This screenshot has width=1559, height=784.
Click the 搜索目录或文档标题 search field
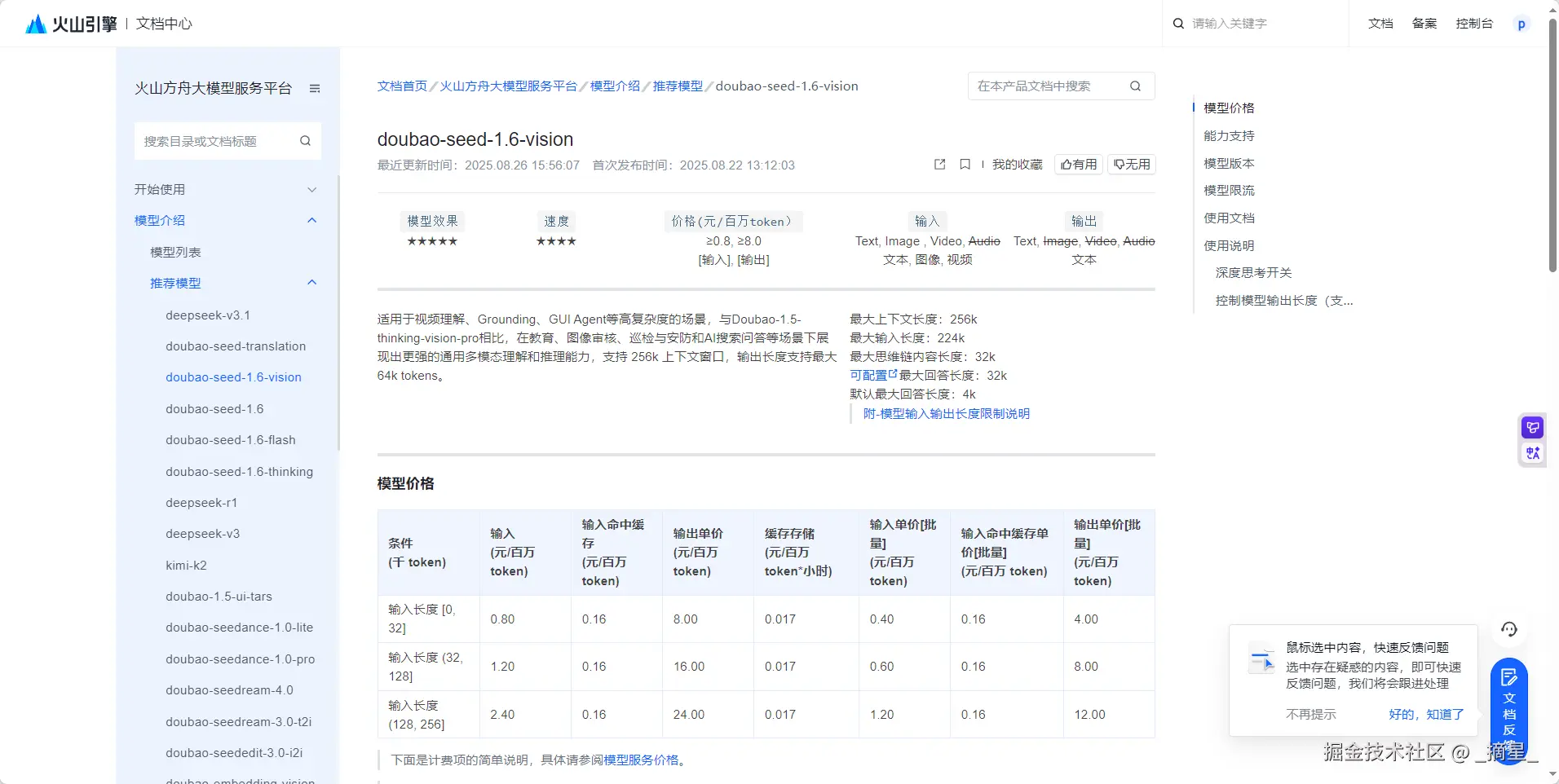[216, 141]
